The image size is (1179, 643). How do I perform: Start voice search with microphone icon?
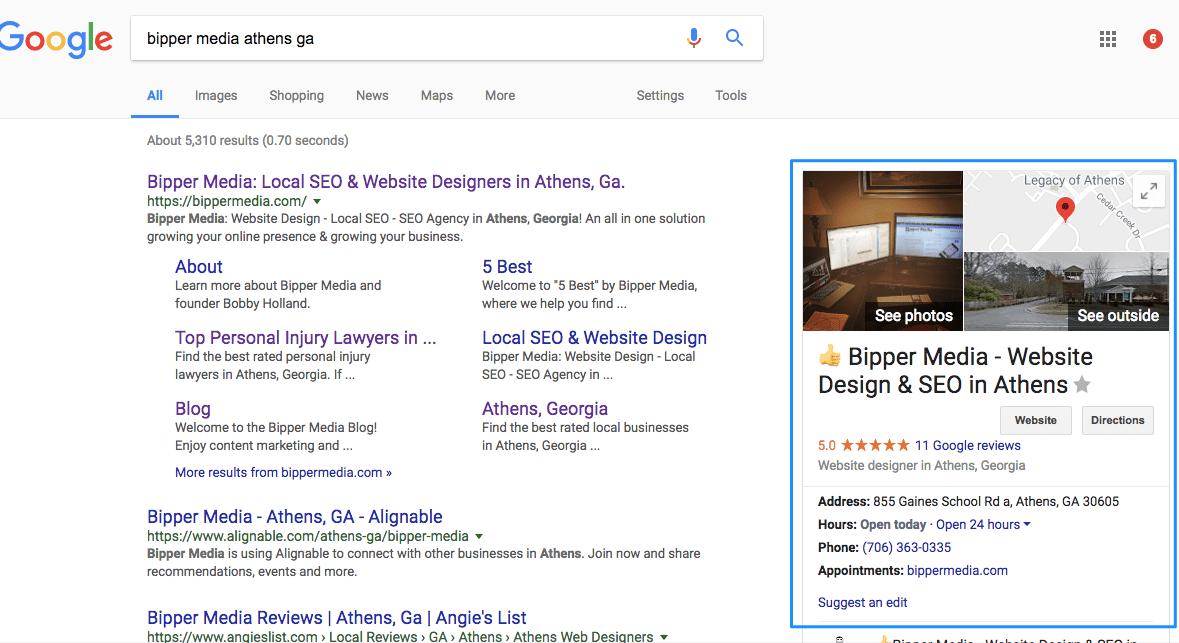pos(693,38)
